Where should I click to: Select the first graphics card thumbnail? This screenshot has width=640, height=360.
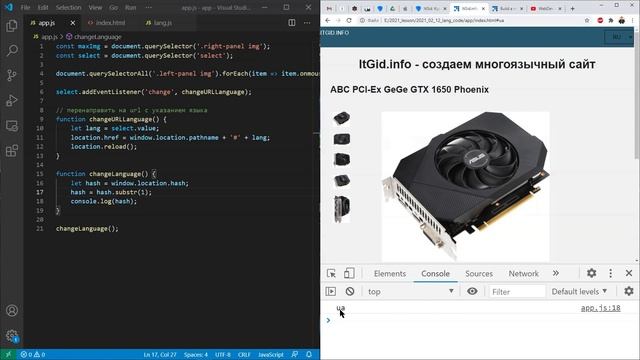(341, 118)
